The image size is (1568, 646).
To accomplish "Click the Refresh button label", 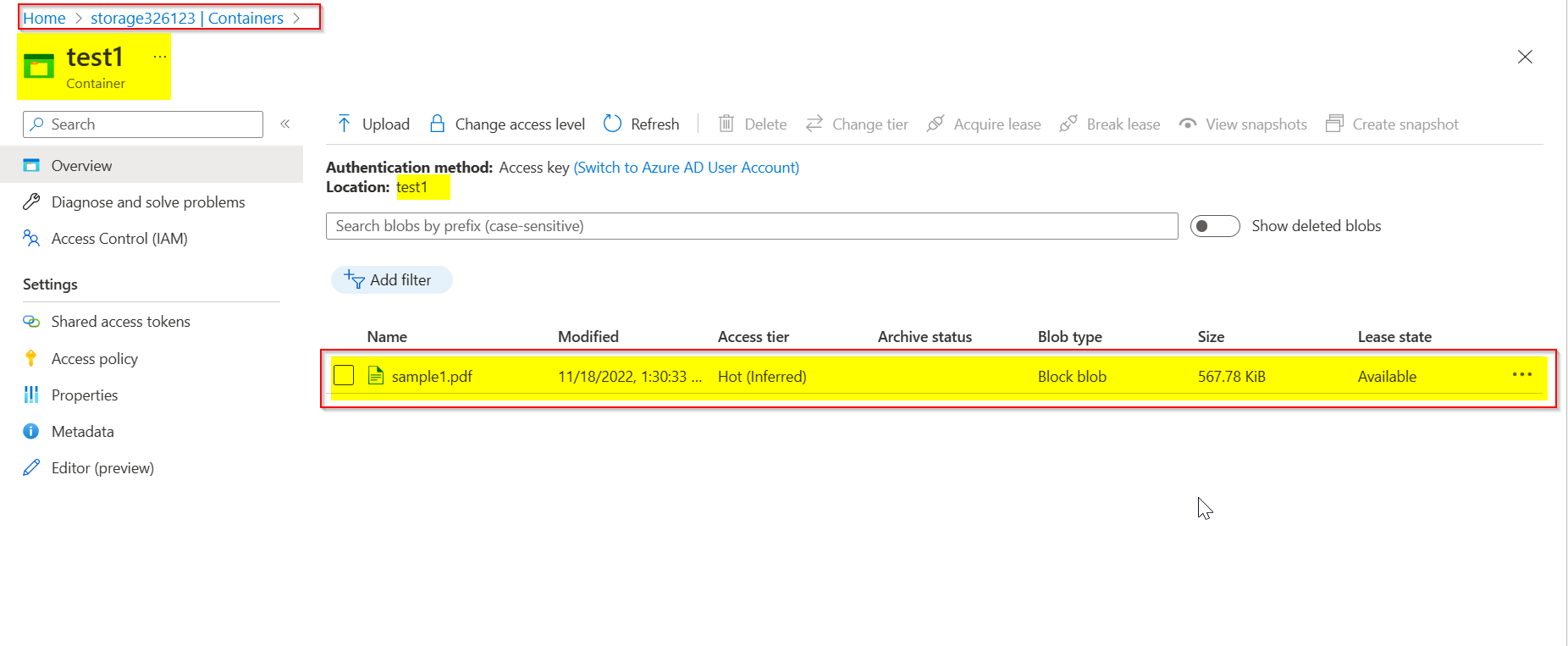I will (x=655, y=124).
